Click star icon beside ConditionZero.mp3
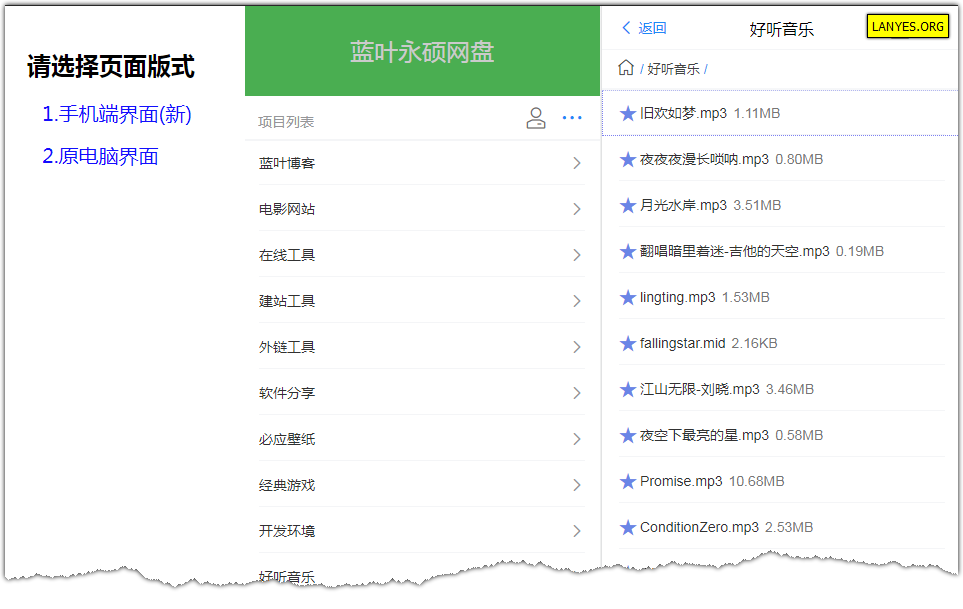Image resolution: width=963 pixels, height=609 pixels. click(627, 528)
